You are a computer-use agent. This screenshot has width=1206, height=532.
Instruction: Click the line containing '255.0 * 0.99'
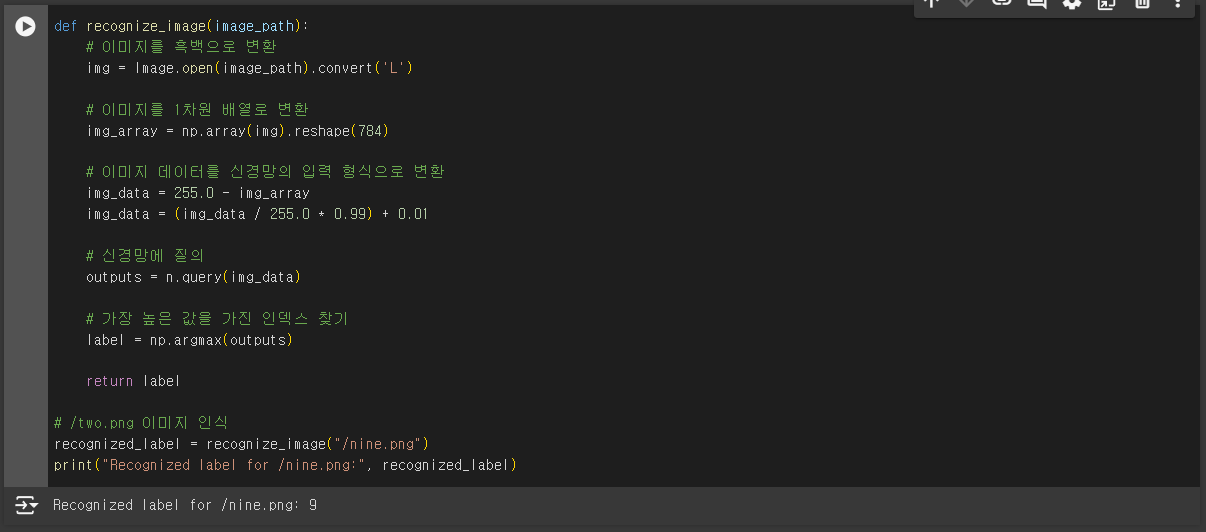point(257,214)
